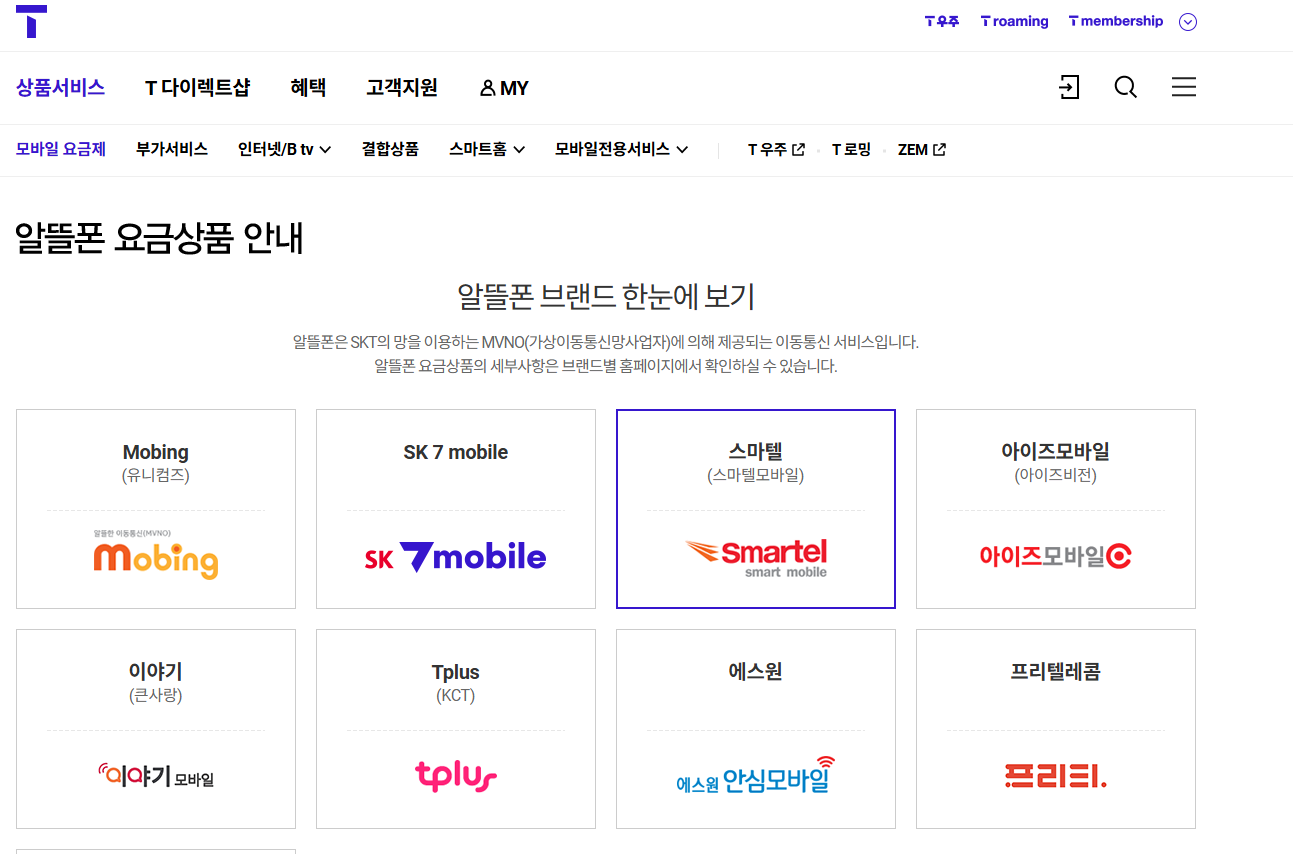1293x854 pixels.
Task: Click the SK 7 mobile card title
Action: point(456,452)
